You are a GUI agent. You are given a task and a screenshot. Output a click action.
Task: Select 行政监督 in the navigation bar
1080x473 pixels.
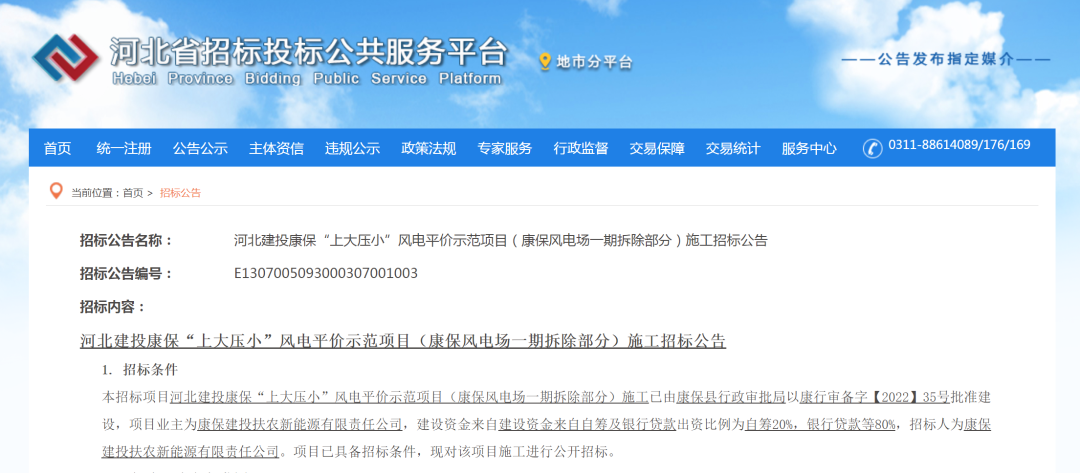coord(581,148)
